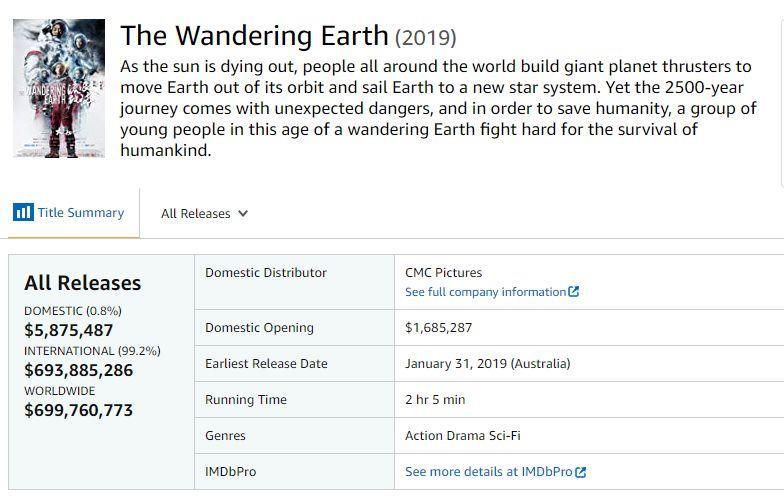784x500 pixels.
Task: Click the Action Drama Sci-Fi genres value
Action: tap(462, 436)
